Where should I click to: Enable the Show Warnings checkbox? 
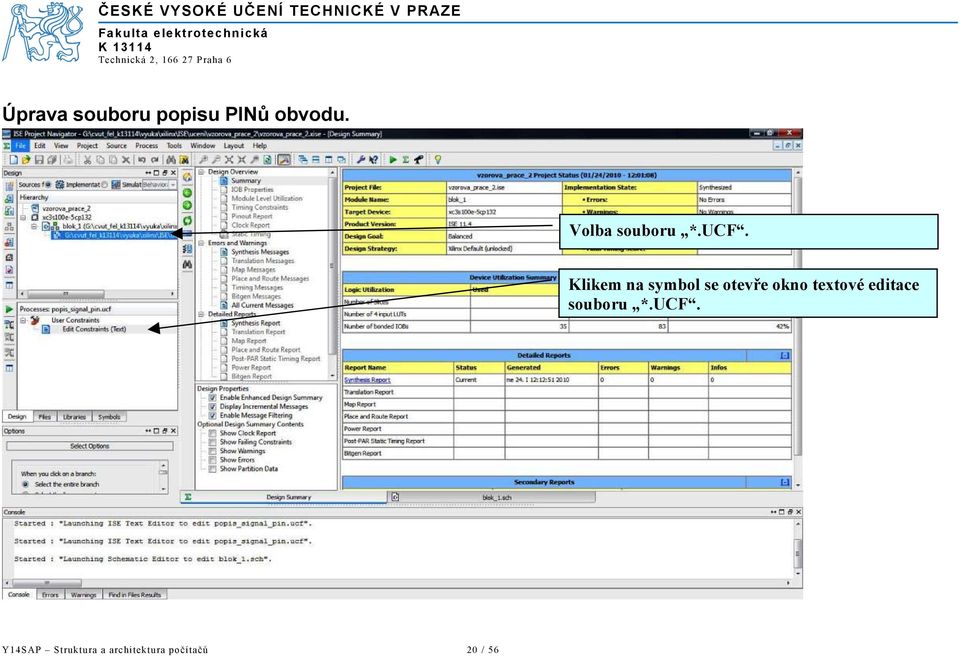click(212, 451)
